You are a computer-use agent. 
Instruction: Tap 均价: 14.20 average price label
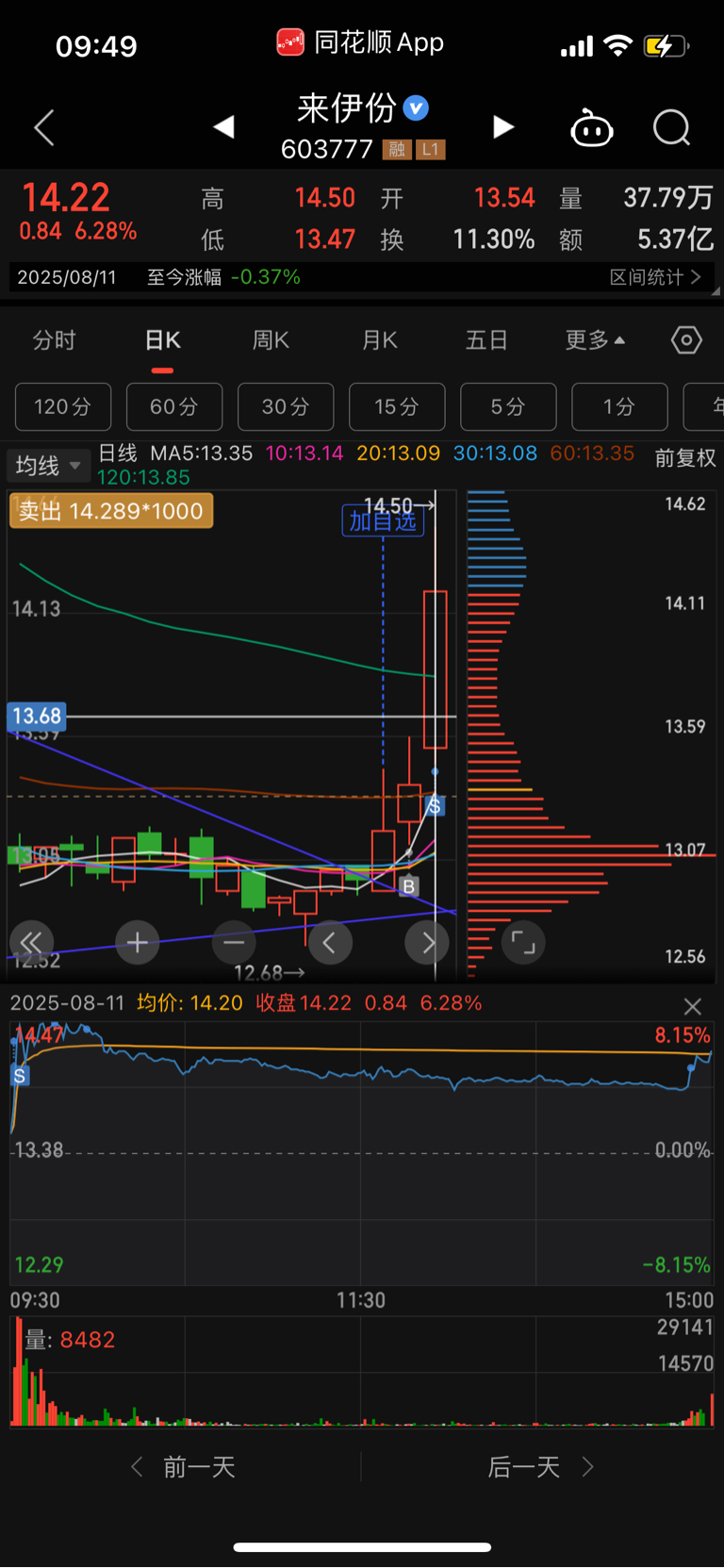coord(189,1003)
